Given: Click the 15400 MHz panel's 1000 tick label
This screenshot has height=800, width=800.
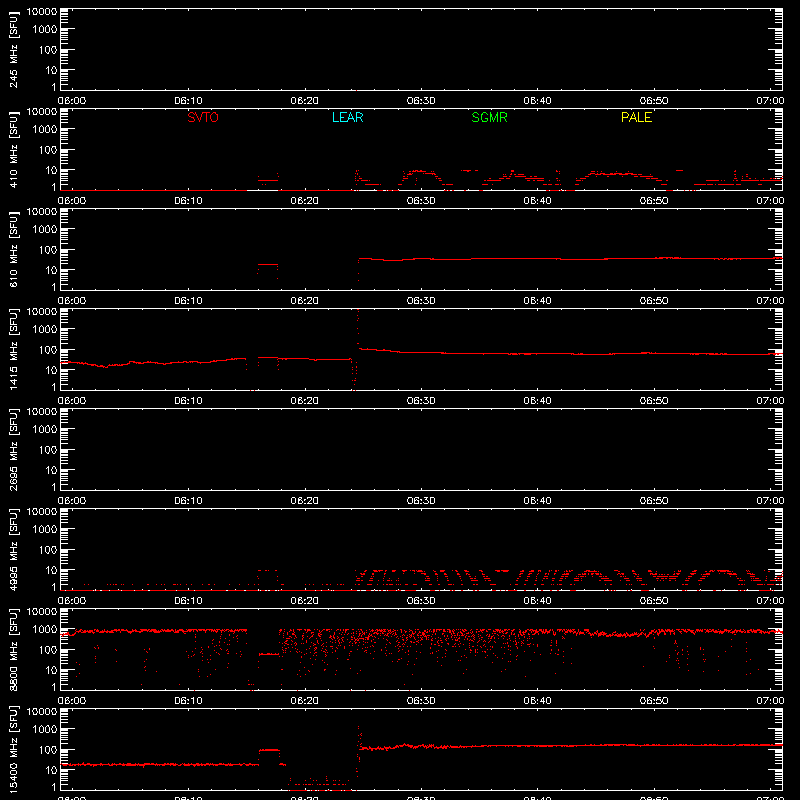Looking at the screenshot, I should click(x=46, y=730).
